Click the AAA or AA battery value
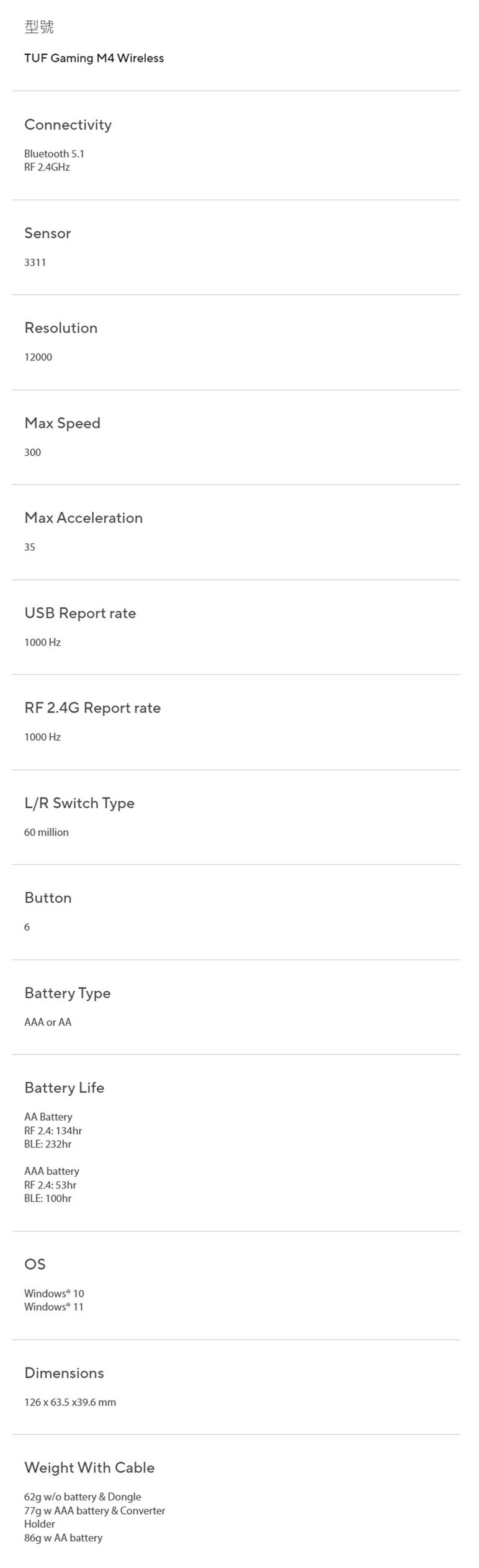This screenshot has height=1568, width=479. click(x=48, y=1022)
